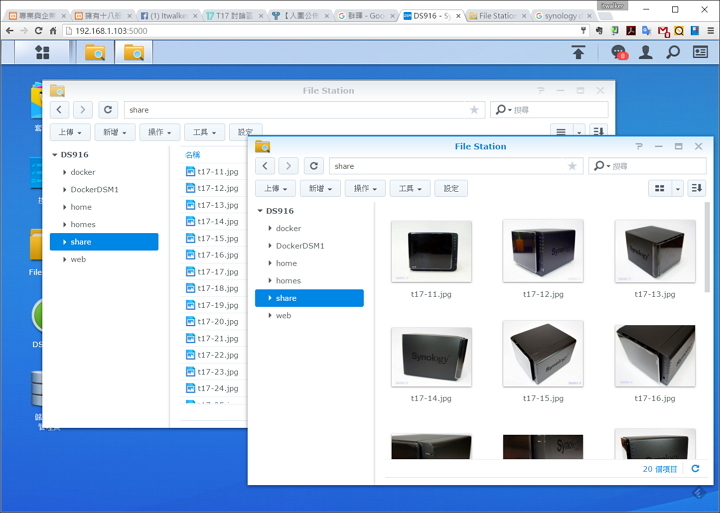
Task: Open the DSM taskbar search magnifier
Action: coord(673,52)
